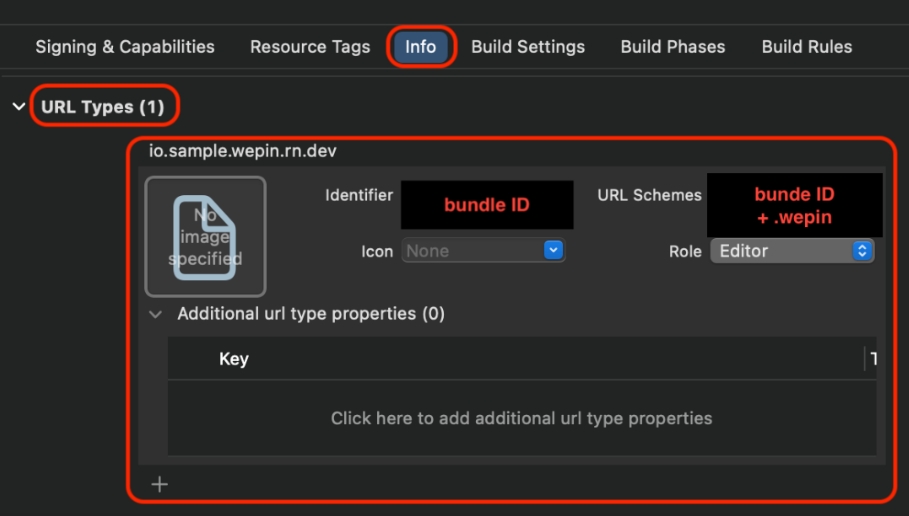Switch to the Build Phases tab
Screen dimensions: 909x516
(673, 47)
